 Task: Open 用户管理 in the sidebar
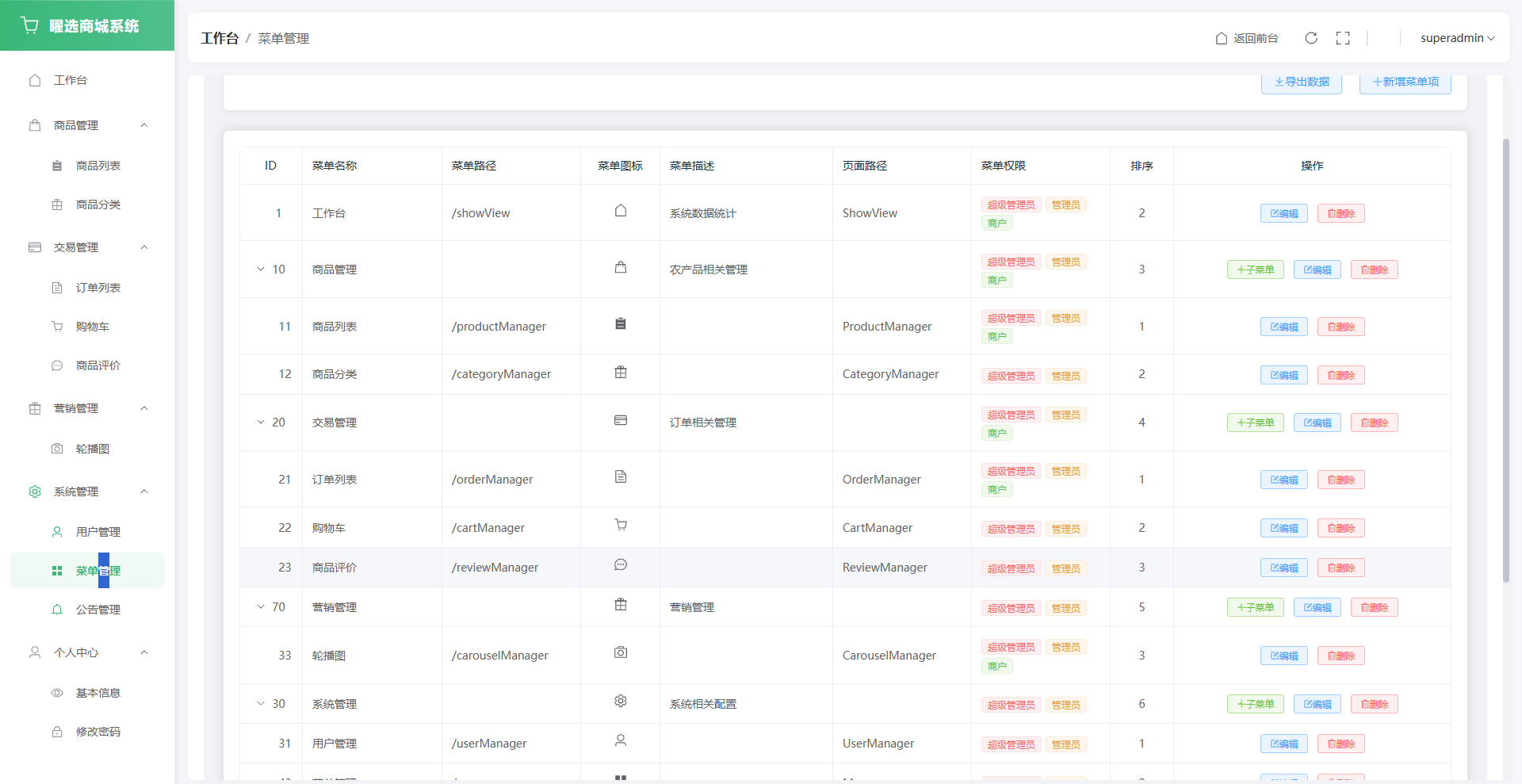[98, 532]
